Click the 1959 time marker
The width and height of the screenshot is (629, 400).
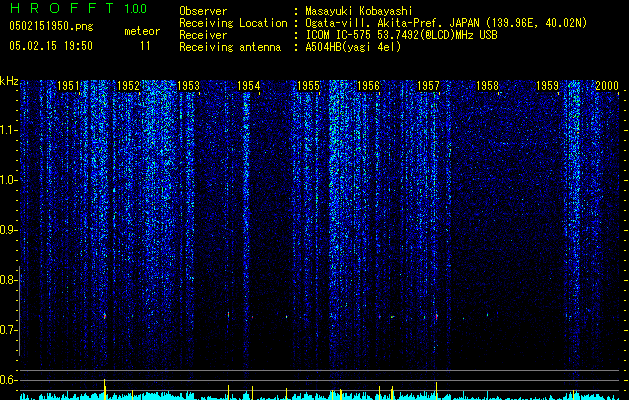pyautogui.click(x=548, y=86)
